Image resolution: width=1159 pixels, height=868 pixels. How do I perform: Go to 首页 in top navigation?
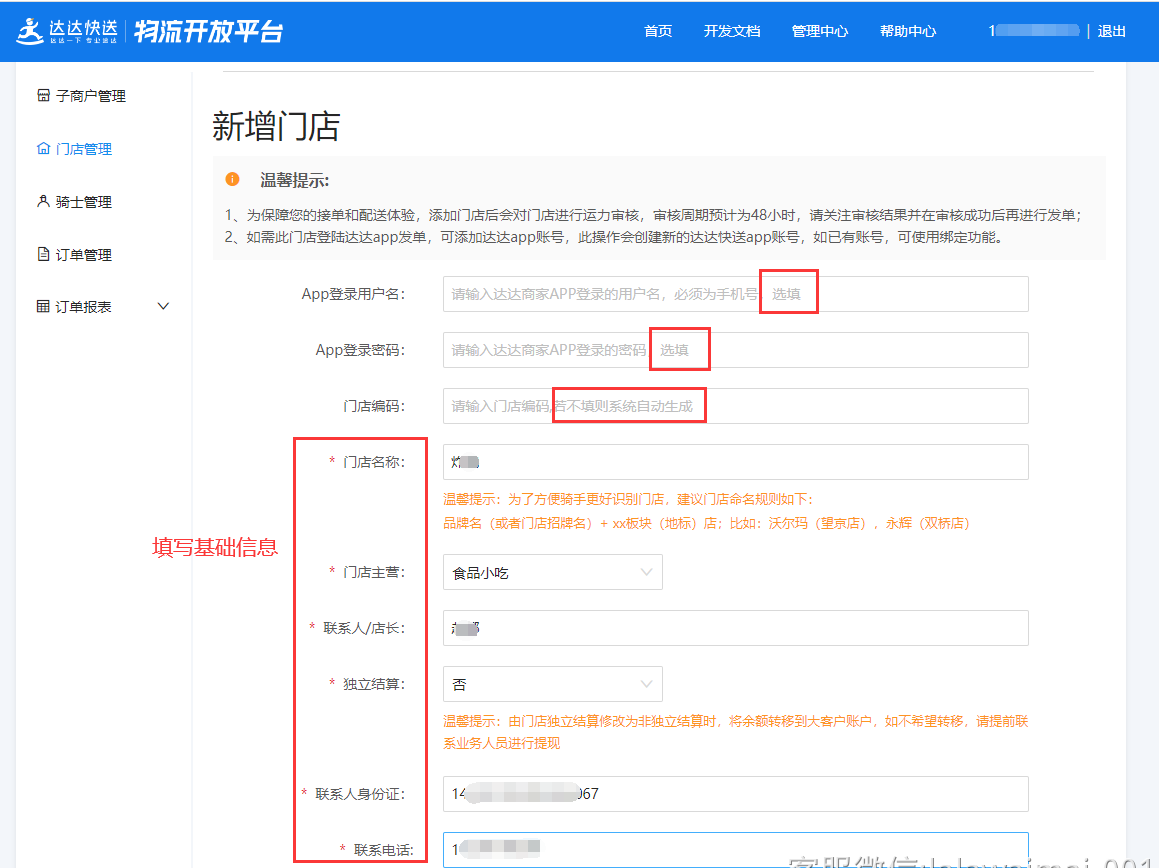tap(658, 31)
